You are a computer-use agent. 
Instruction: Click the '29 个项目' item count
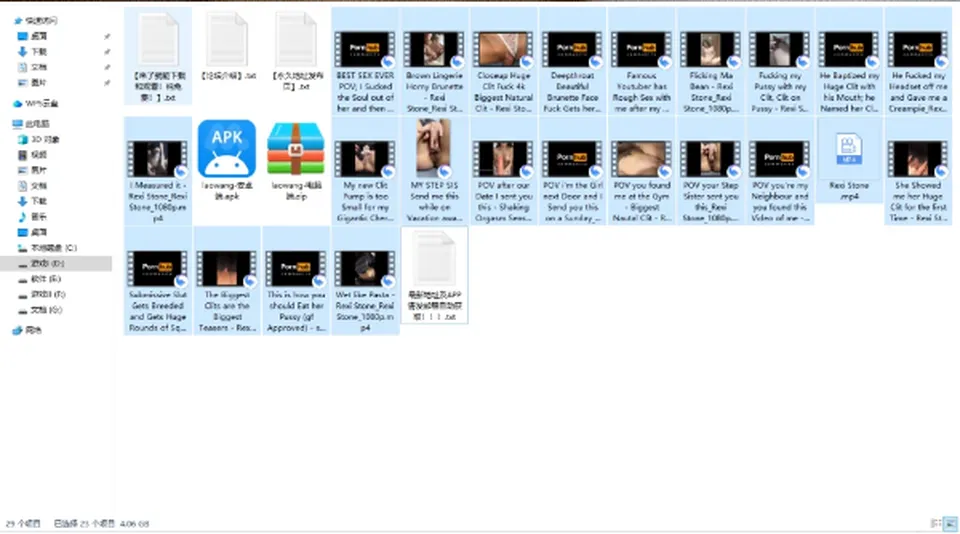coord(23,524)
